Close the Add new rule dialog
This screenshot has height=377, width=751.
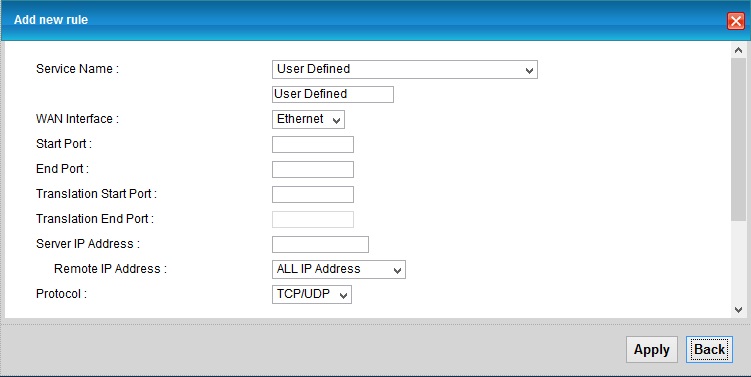point(736,21)
